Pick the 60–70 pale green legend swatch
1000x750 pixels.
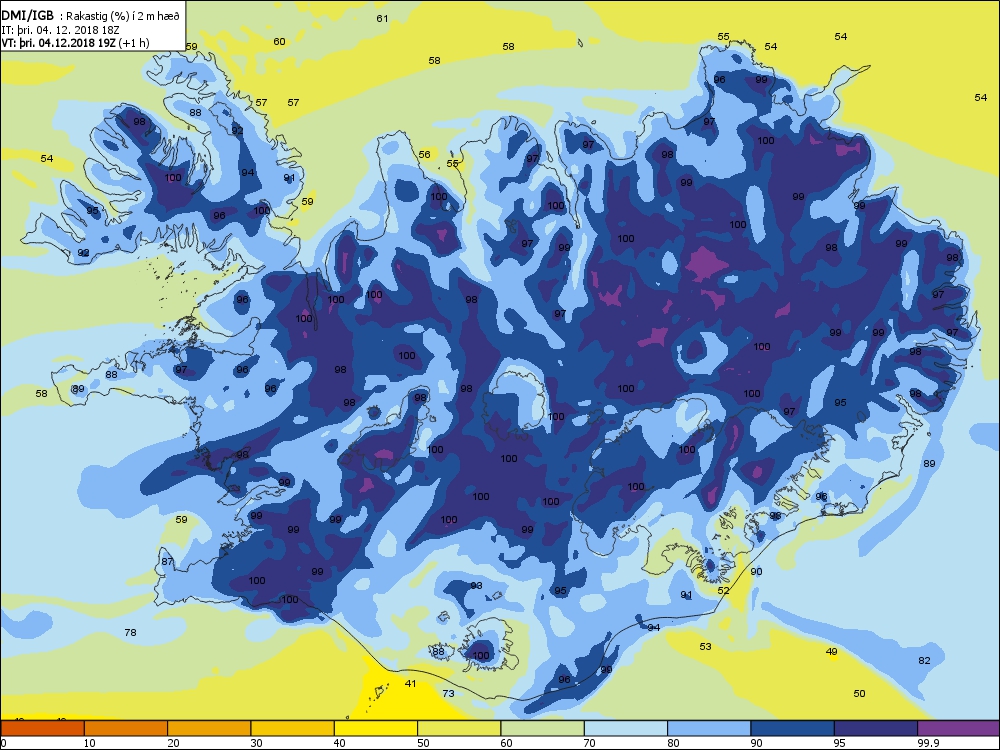coord(543,728)
